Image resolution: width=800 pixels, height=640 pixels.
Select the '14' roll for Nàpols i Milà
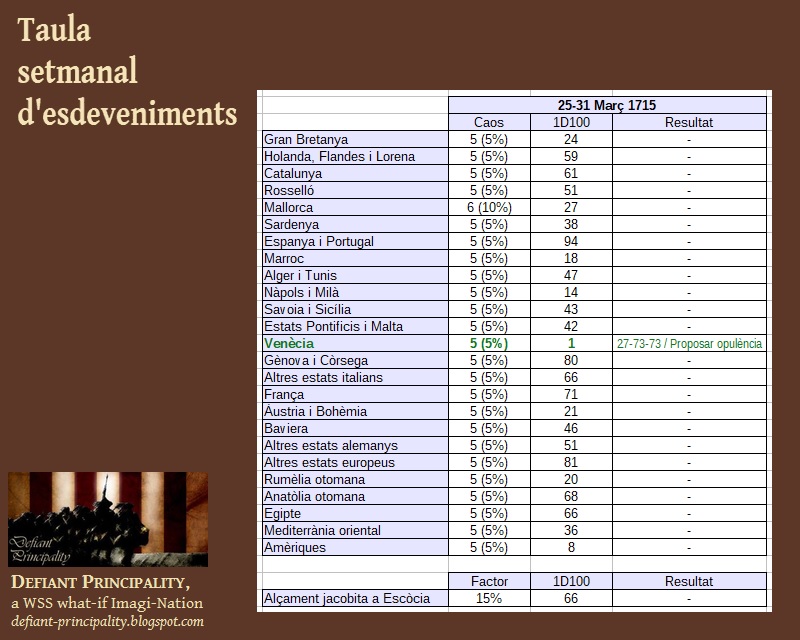click(571, 292)
